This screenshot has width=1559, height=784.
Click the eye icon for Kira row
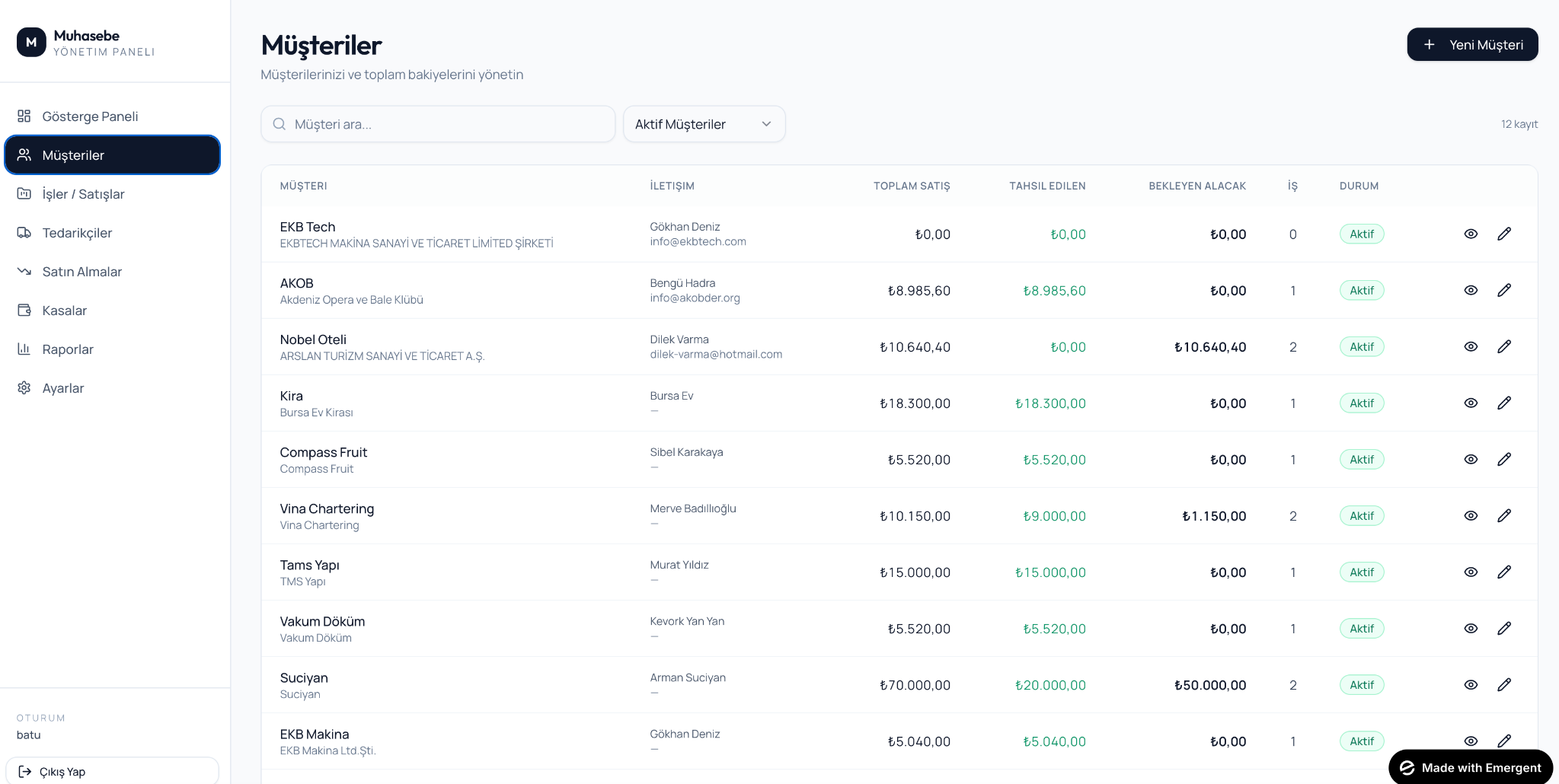(1471, 403)
